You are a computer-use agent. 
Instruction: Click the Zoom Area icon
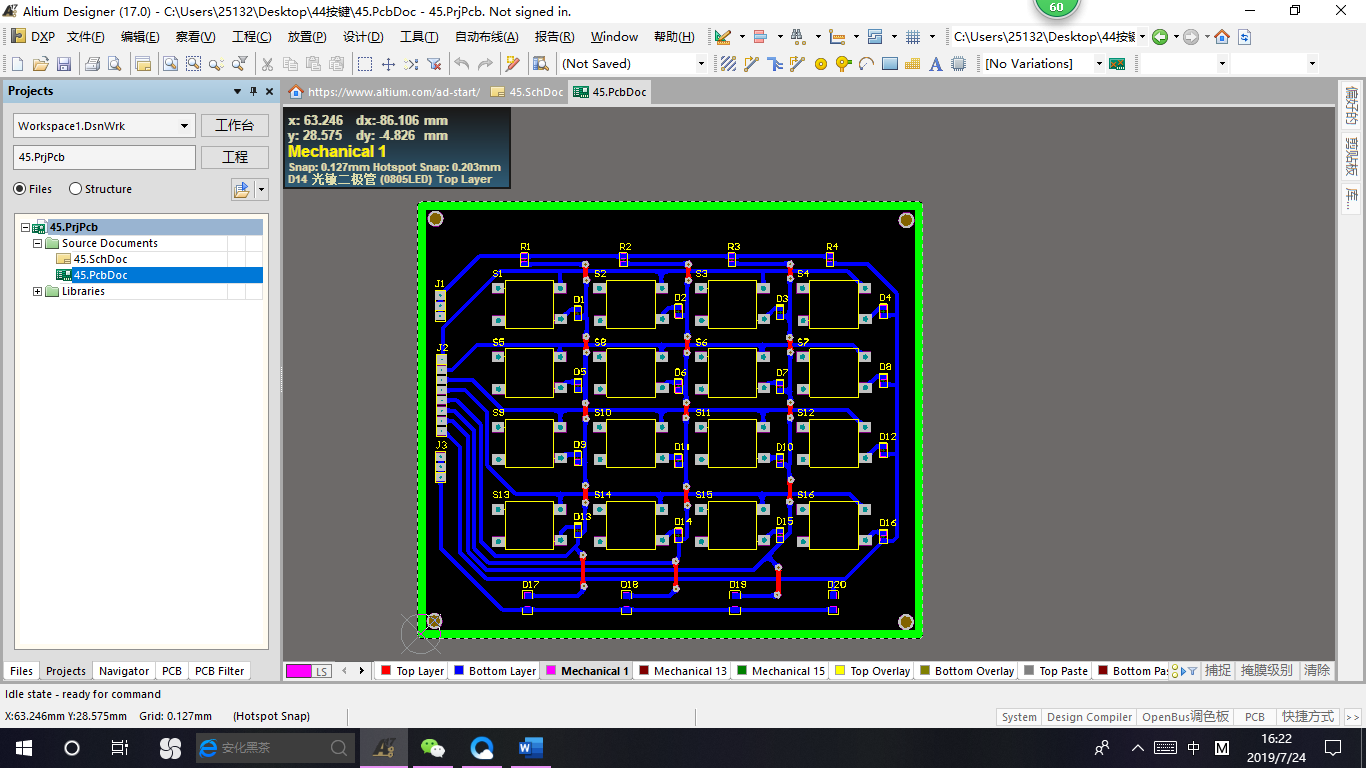point(193,64)
